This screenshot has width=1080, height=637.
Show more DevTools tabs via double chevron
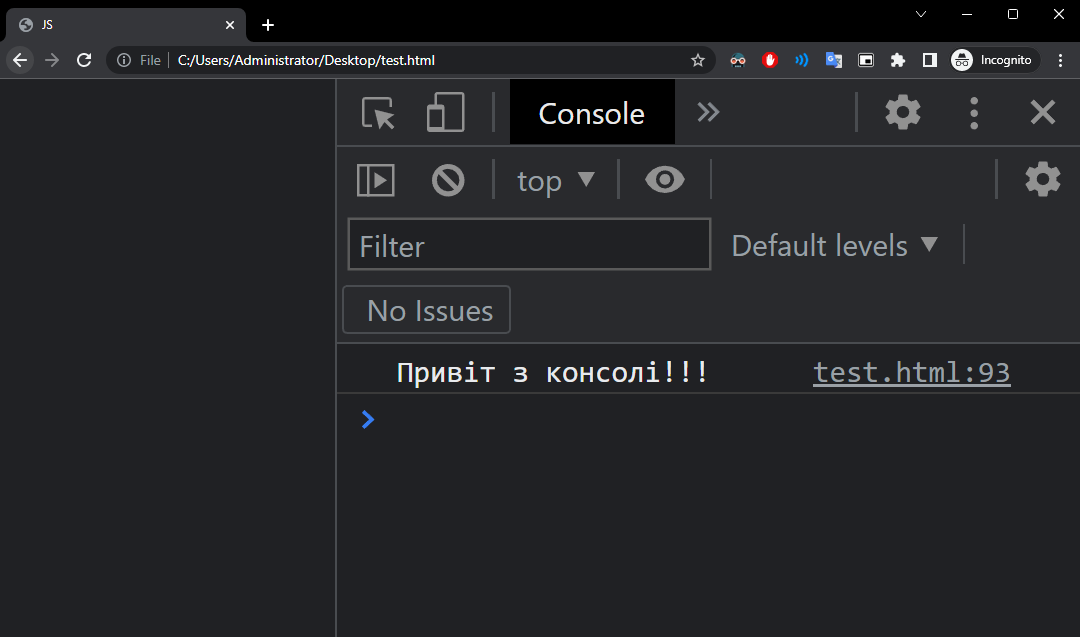pos(708,112)
